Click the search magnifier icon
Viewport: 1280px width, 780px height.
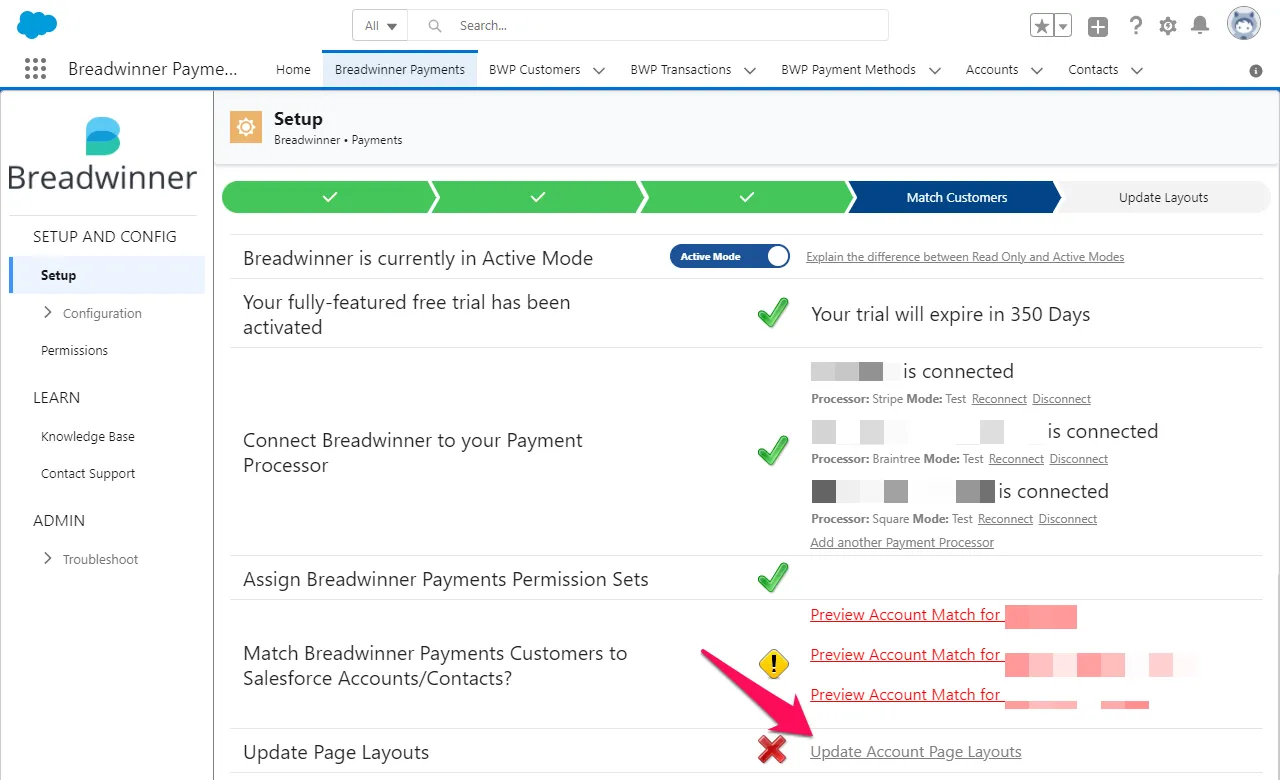click(x=435, y=26)
